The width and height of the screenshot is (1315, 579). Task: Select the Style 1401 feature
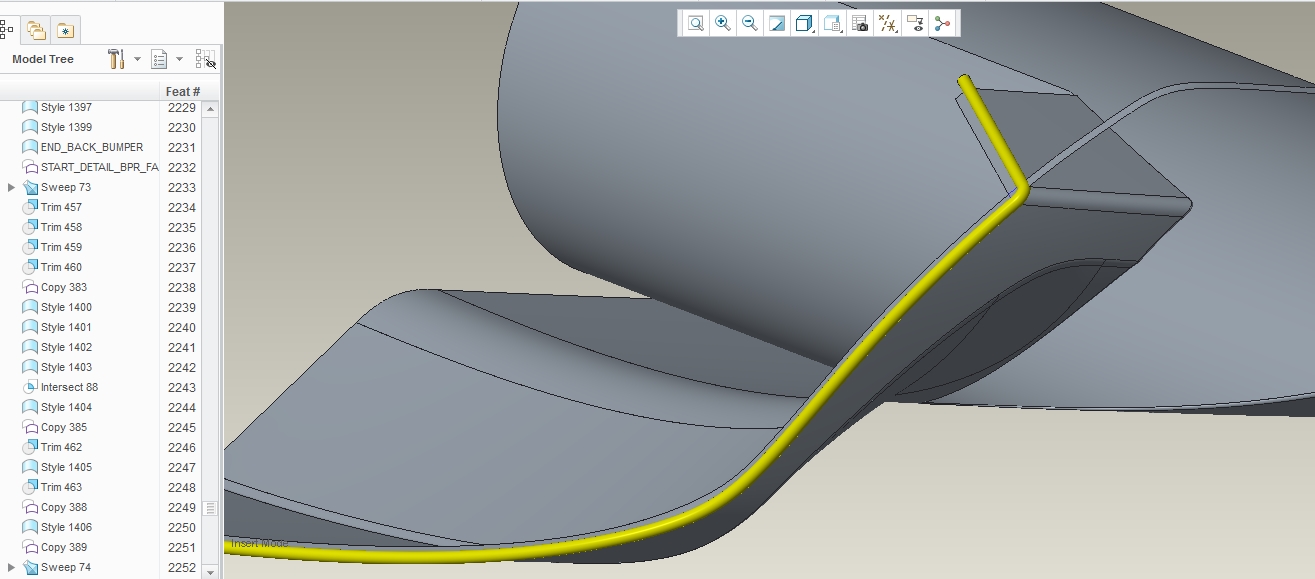pyautogui.click(x=66, y=327)
